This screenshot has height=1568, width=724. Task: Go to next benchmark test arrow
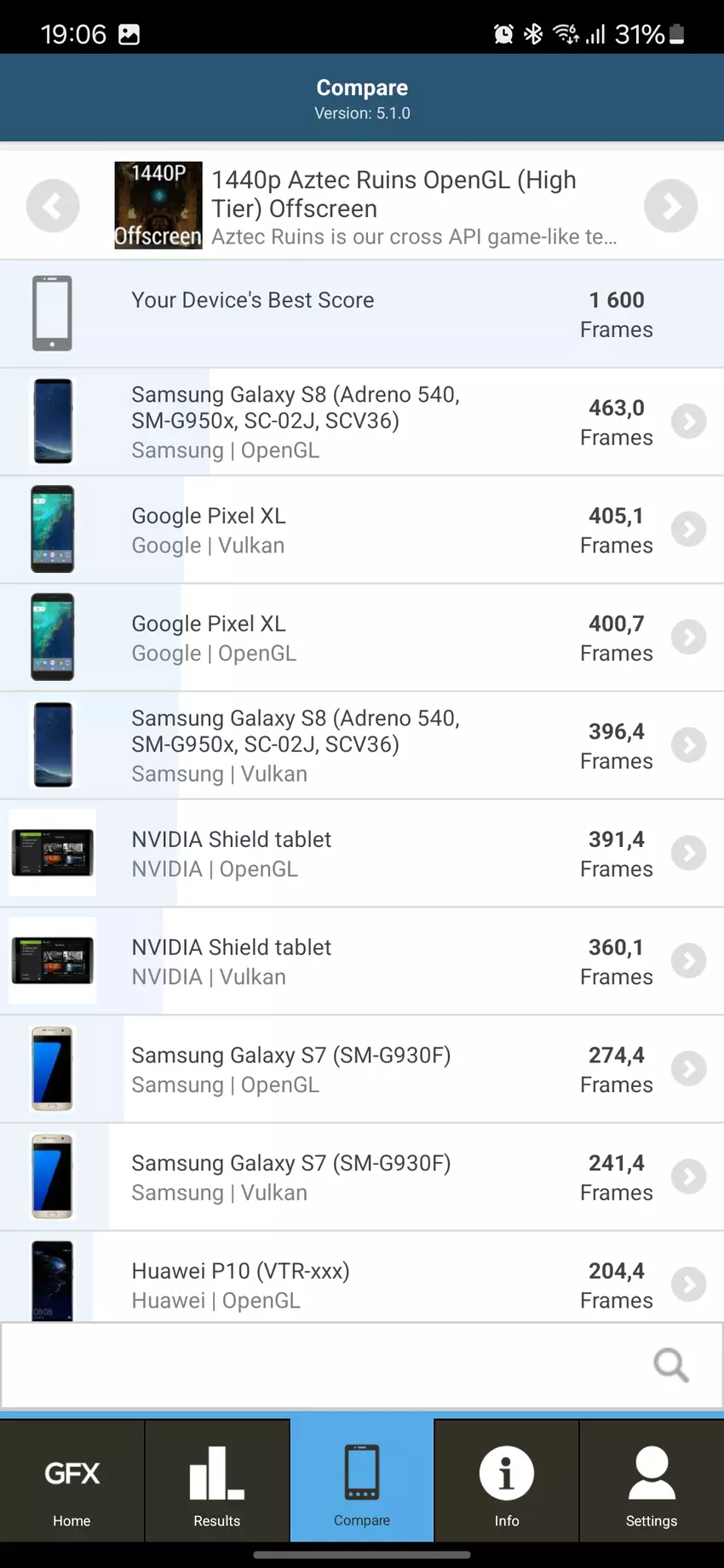pyautogui.click(x=670, y=206)
